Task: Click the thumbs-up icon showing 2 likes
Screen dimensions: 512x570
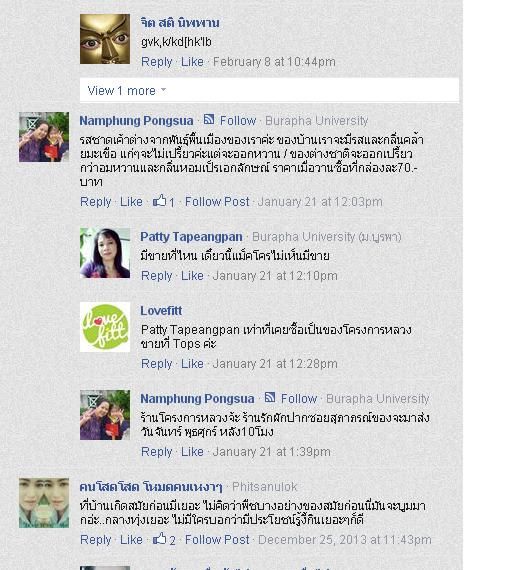Action: [159, 539]
